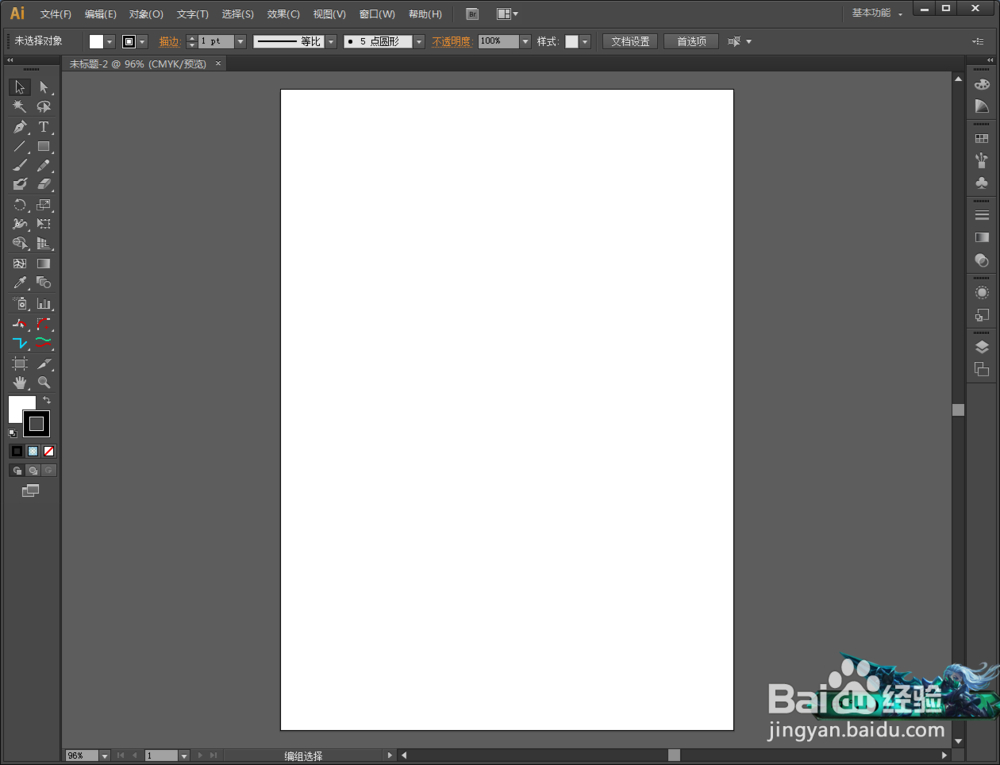
Task: Select the Shape Builder tool
Action: (20, 243)
